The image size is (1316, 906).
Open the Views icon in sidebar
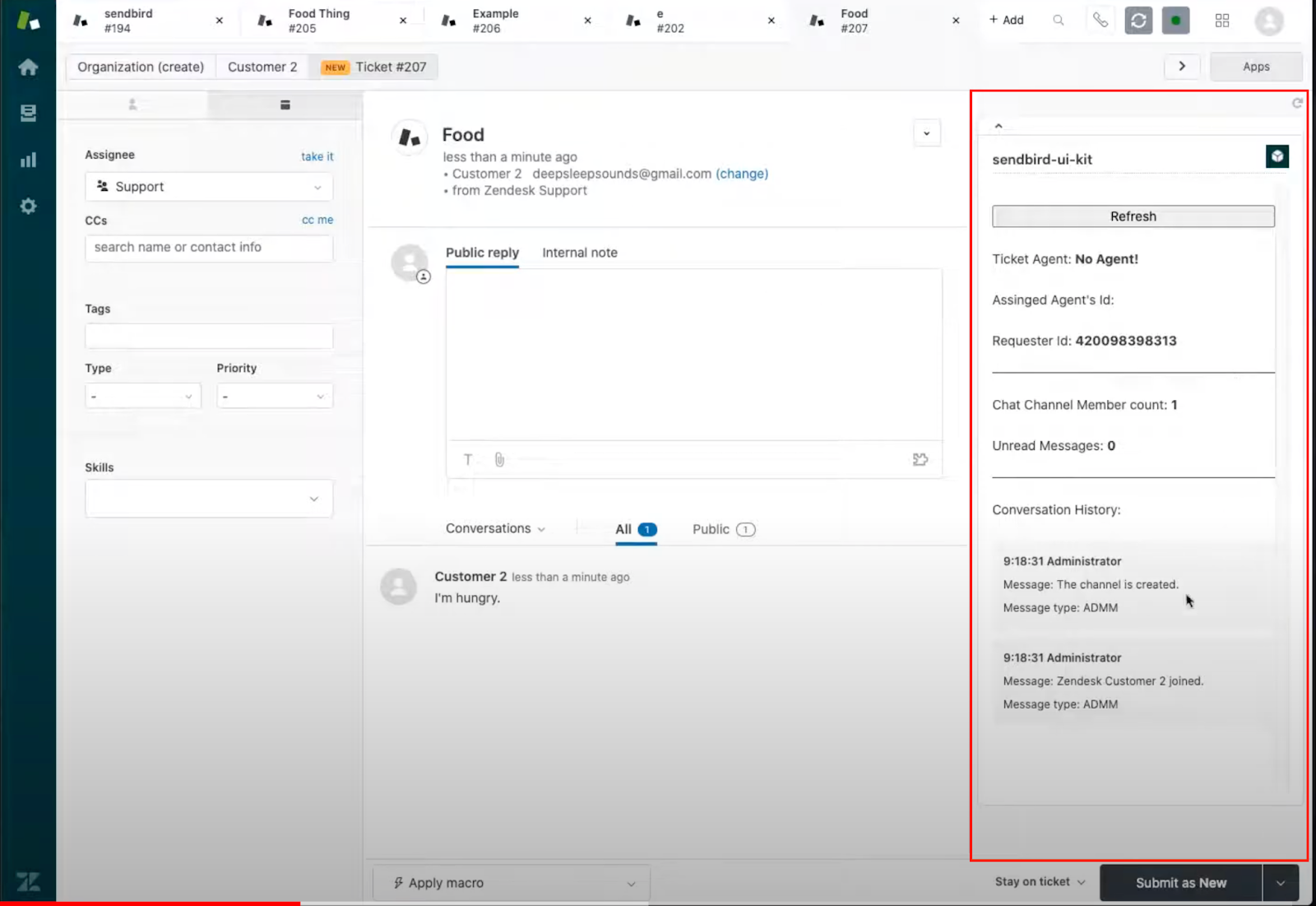pos(28,113)
